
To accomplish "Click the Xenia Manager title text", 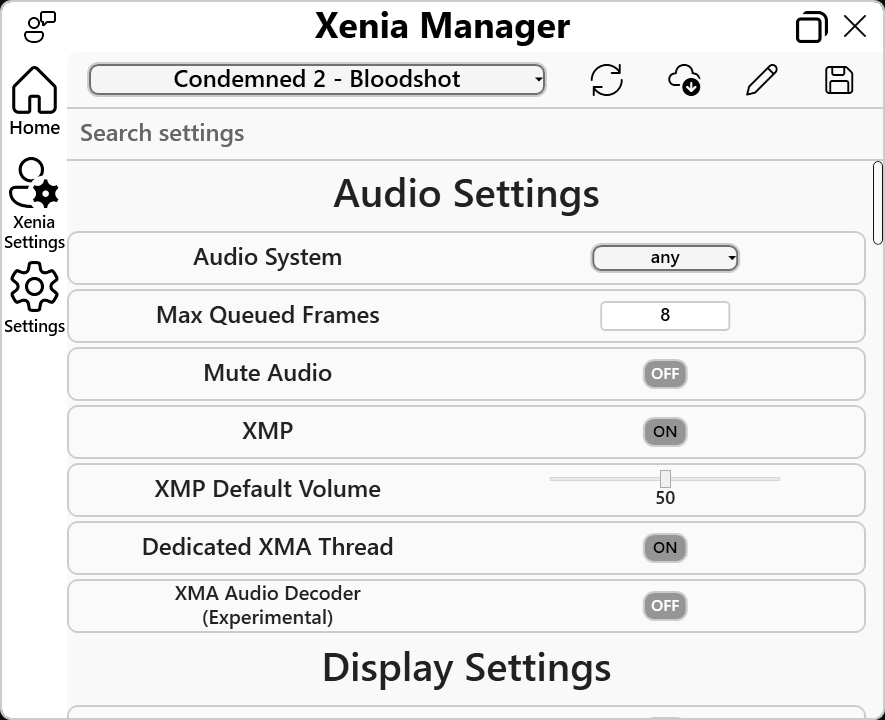I will point(442,26).
